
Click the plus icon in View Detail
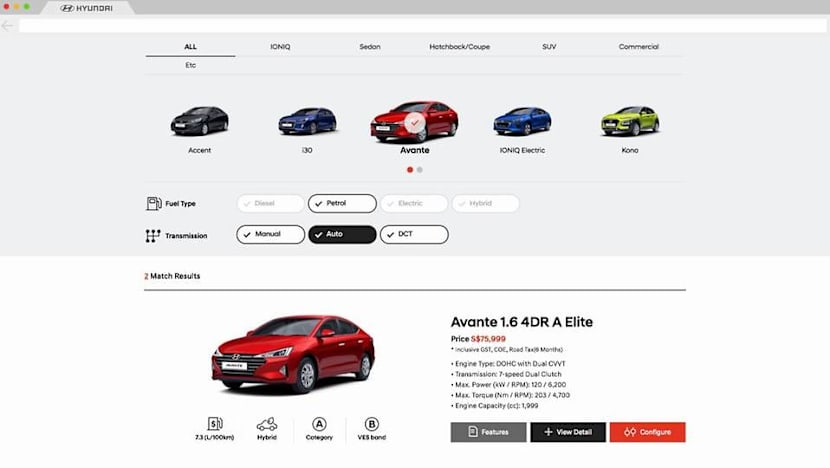(548, 432)
